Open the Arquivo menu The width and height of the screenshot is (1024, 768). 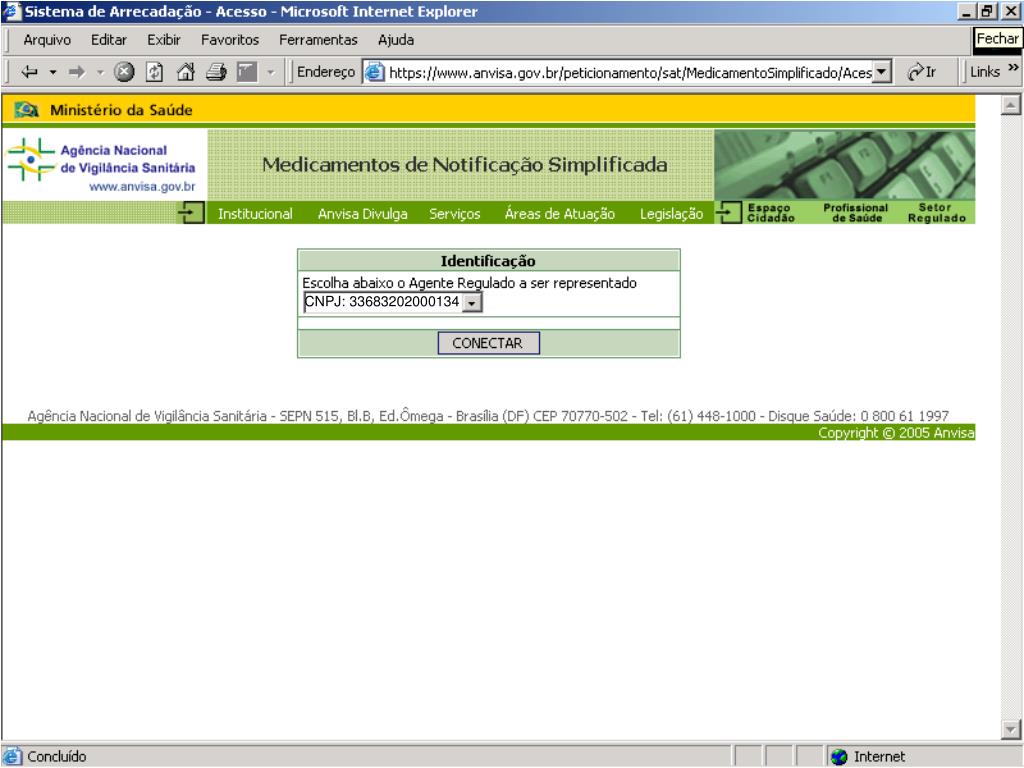pyautogui.click(x=47, y=40)
